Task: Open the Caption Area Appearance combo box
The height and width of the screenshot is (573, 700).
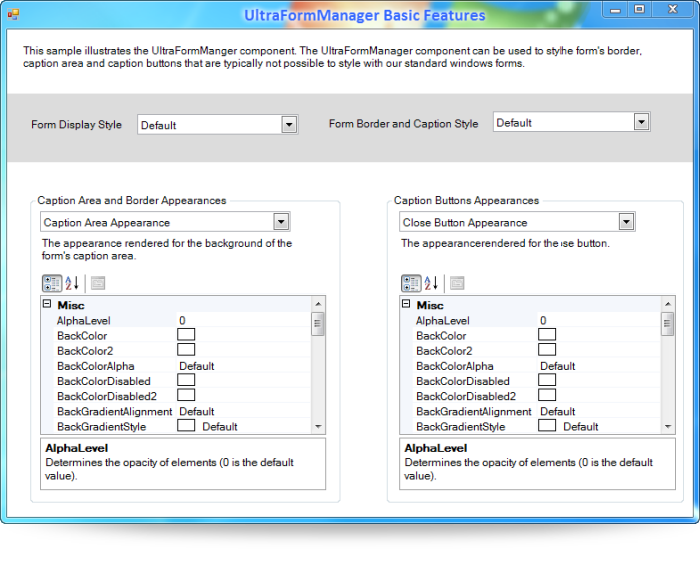Action: pyautogui.click(x=281, y=222)
